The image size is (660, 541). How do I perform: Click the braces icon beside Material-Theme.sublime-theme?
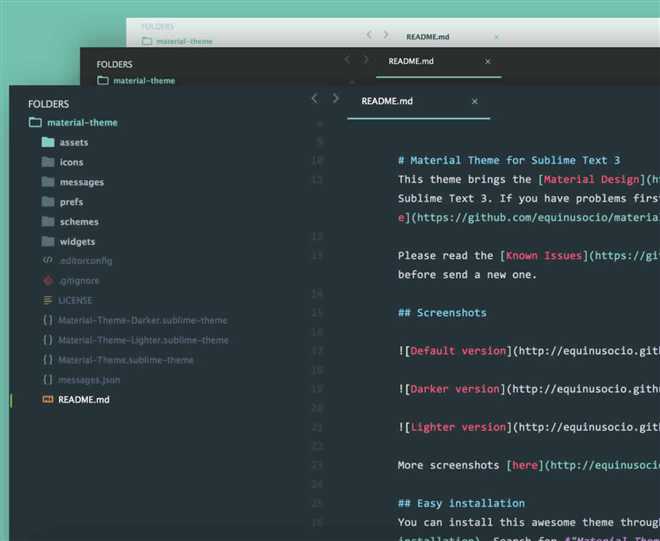click(48, 360)
